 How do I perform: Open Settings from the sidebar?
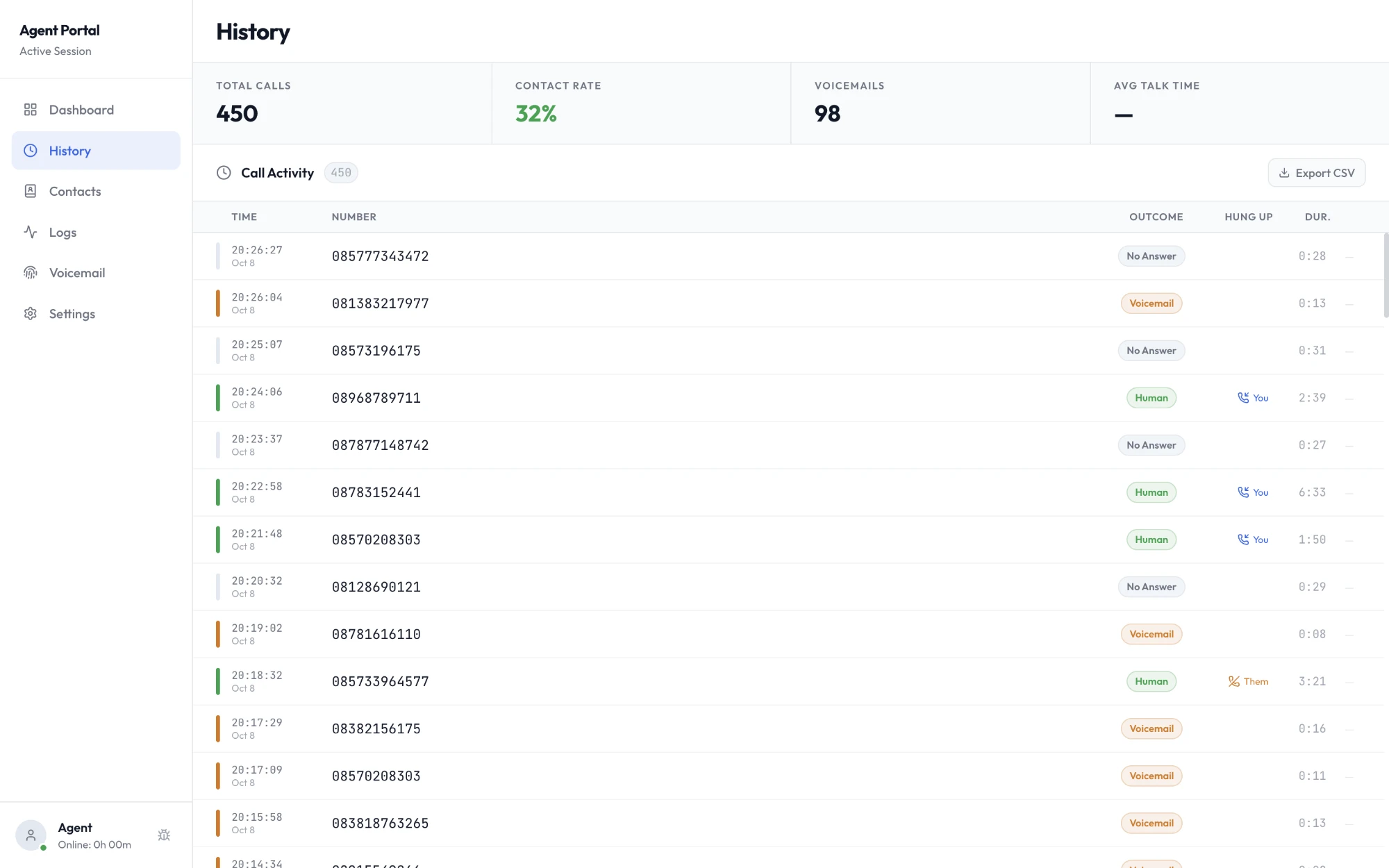click(x=96, y=314)
